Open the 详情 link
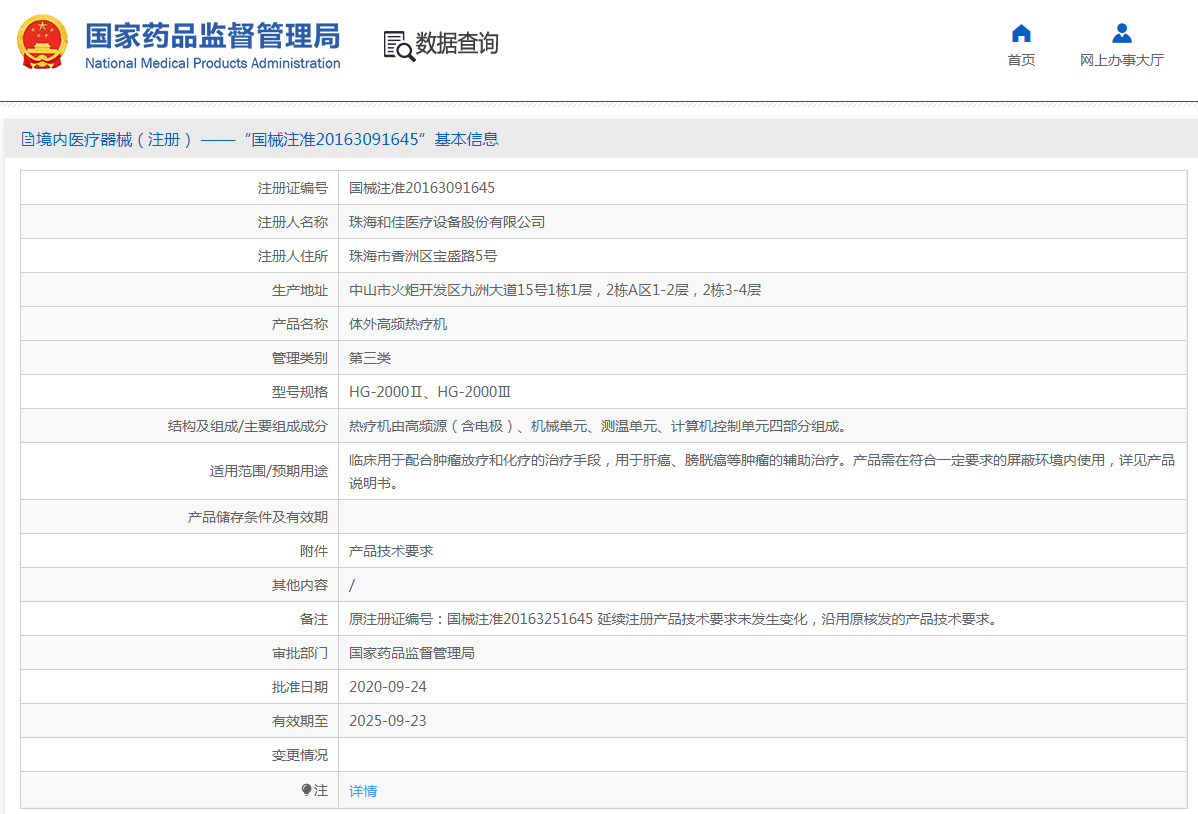Screen dimensions: 1198x814 [363, 791]
